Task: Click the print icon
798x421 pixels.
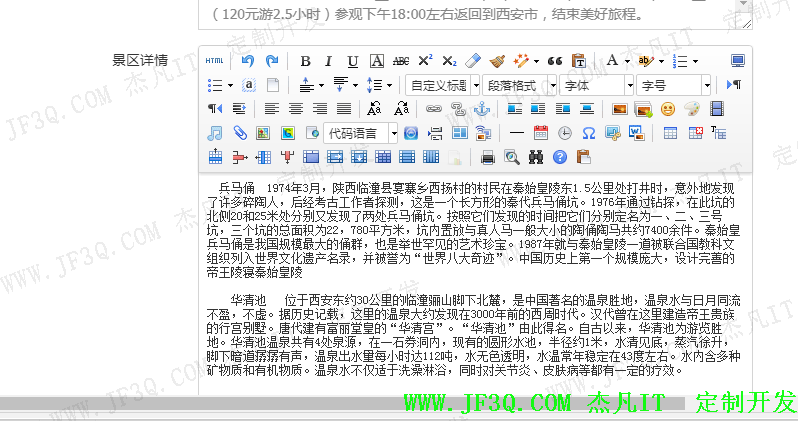Action: (488, 157)
